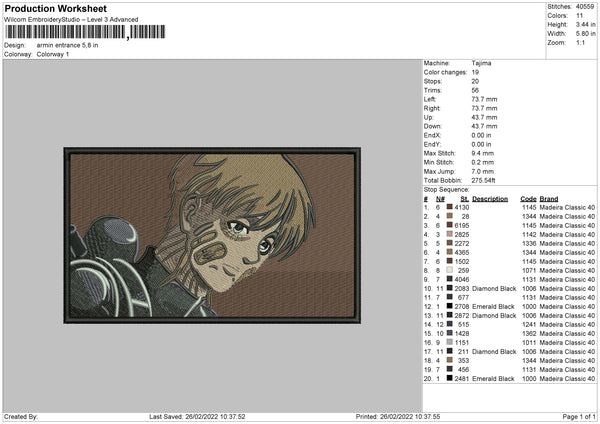Click the barcode under the worksheet title

[x=85, y=32]
